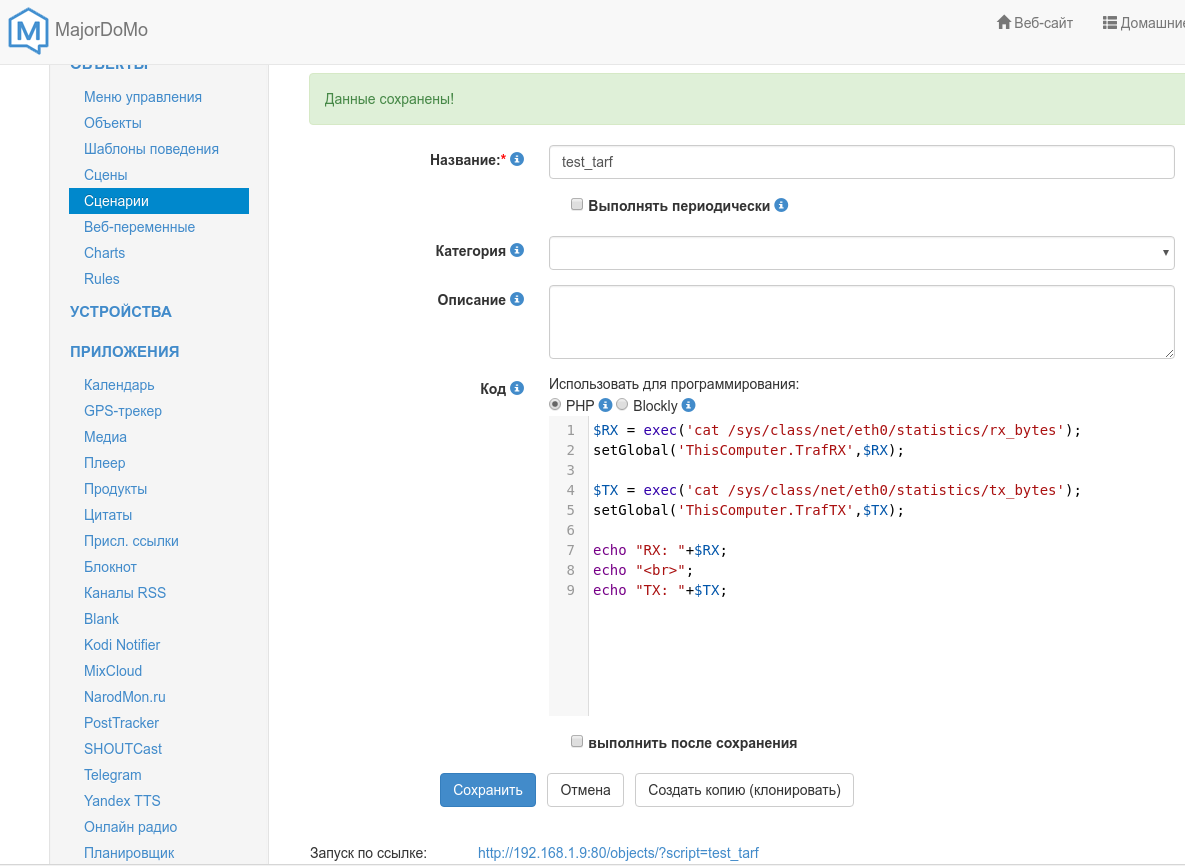Click Создать копию (клонировать) button
This screenshot has width=1185, height=866.
pos(744,790)
